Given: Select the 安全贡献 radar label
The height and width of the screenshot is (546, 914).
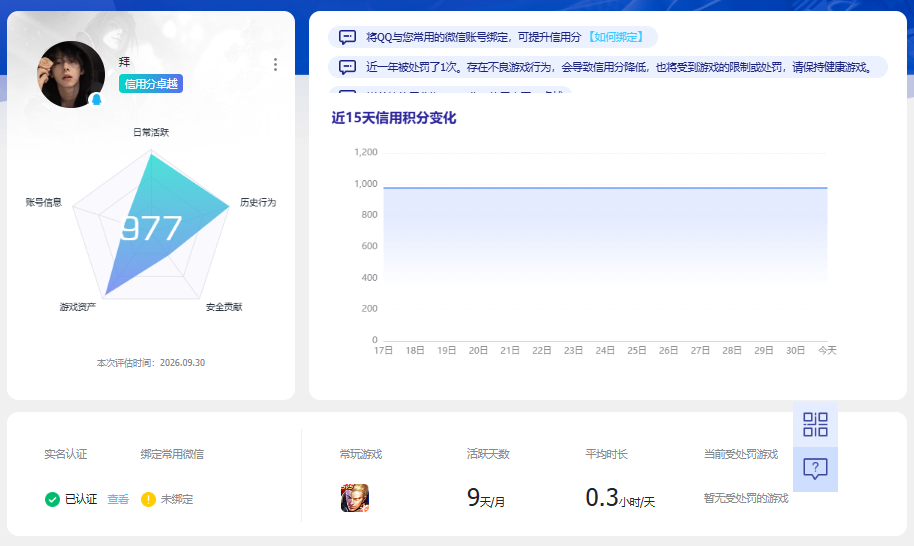Looking at the screenshot, I should (x=224, y=307).
